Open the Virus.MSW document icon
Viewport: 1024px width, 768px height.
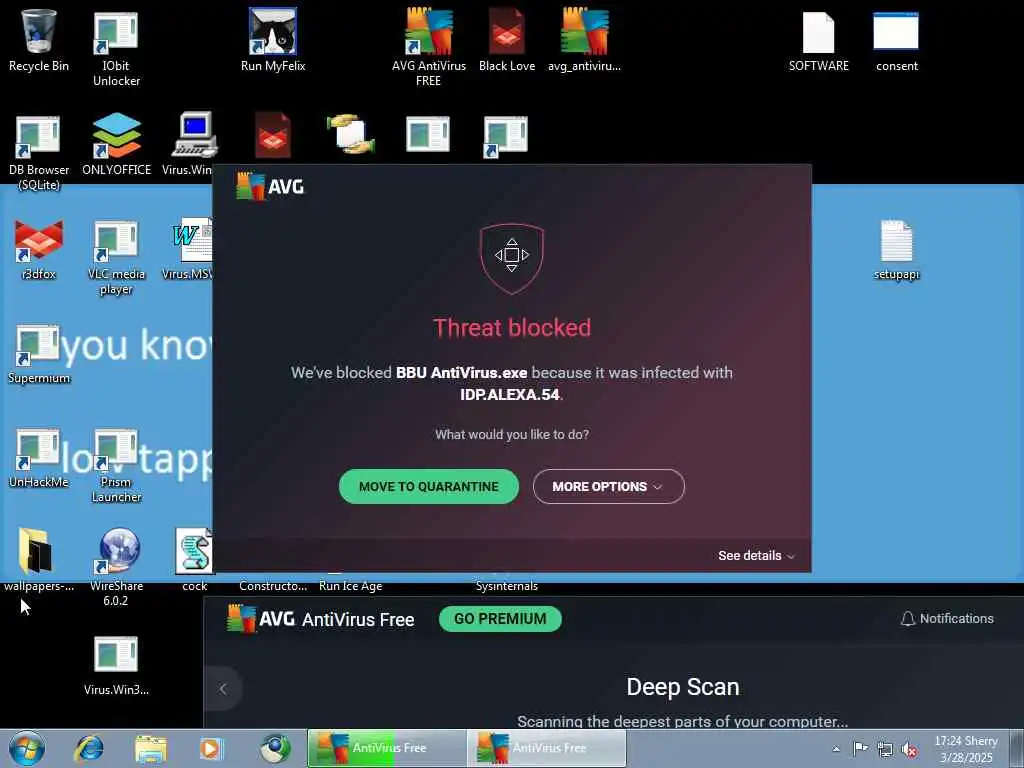coord(189,249)
